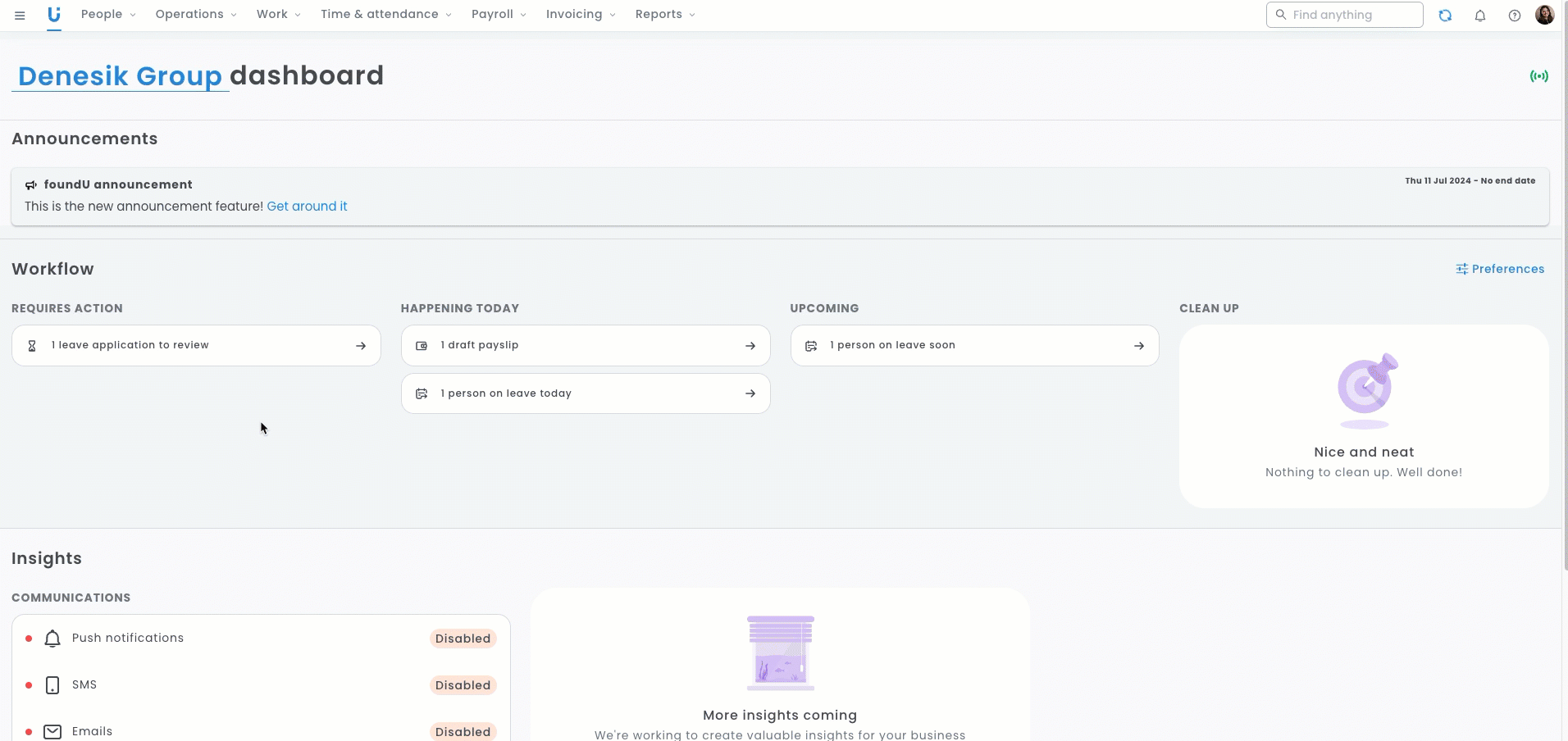
Task: Expand the People dropdown menu
Action: [x=108, y=15]
